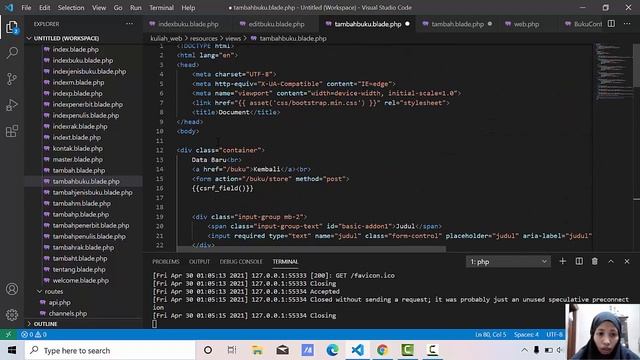Open indexjenisbuku.blade.php in explorer
Screen dimensions: 640x360
[89, 71]
